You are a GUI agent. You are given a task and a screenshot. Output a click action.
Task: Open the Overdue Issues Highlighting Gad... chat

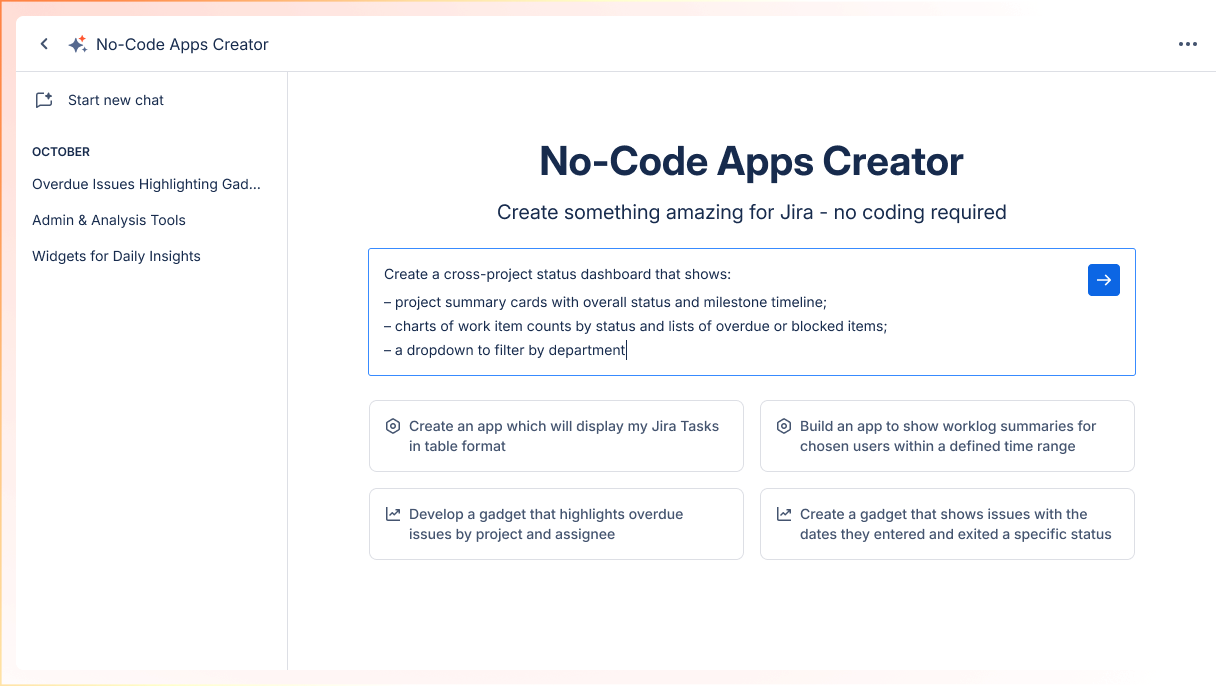146,184
